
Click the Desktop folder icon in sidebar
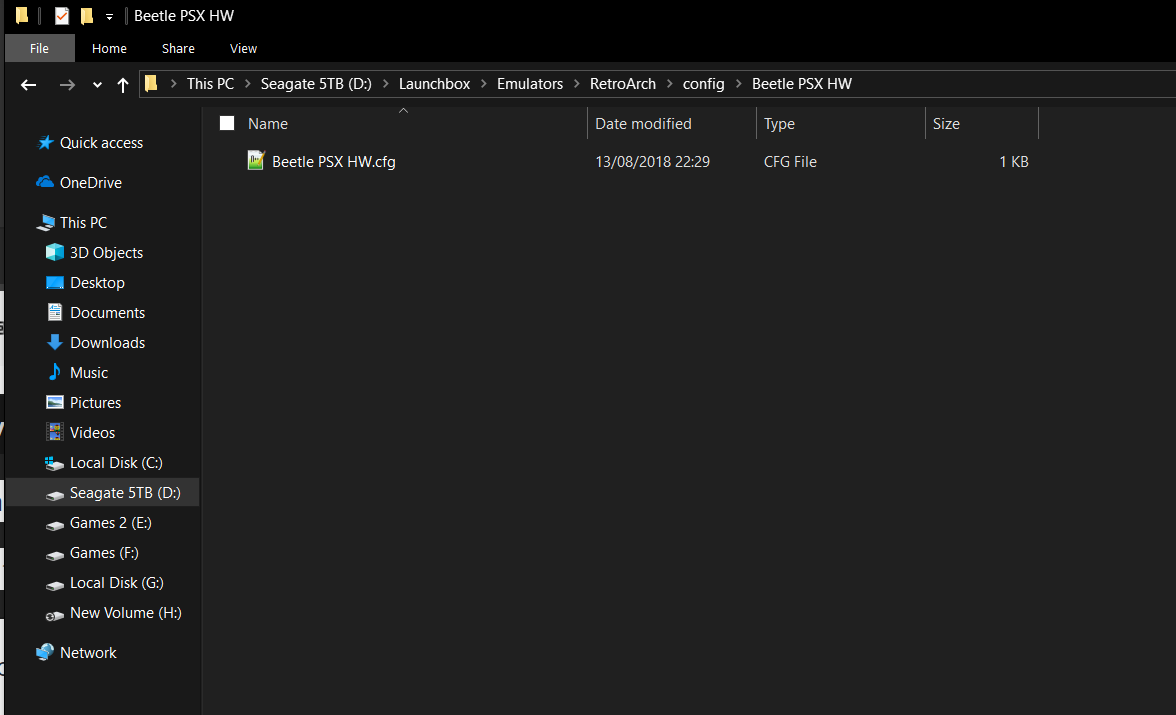[x=55, y=283]
